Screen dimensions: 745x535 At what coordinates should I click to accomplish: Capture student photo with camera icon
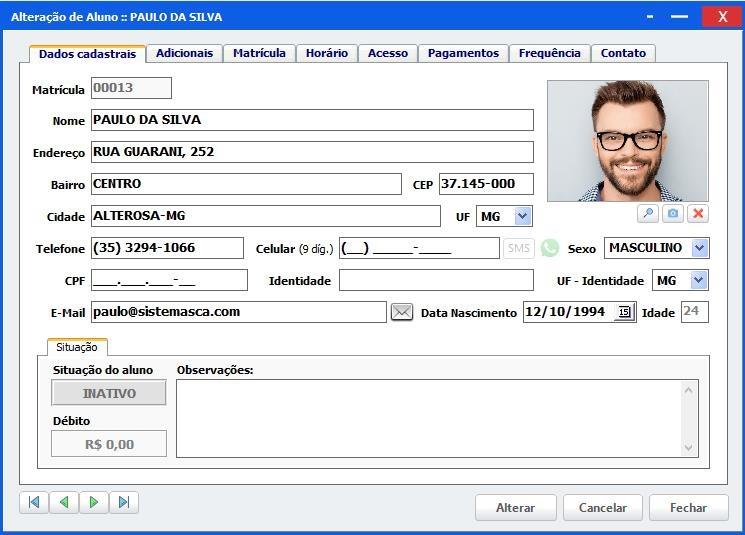coord(673,214)
